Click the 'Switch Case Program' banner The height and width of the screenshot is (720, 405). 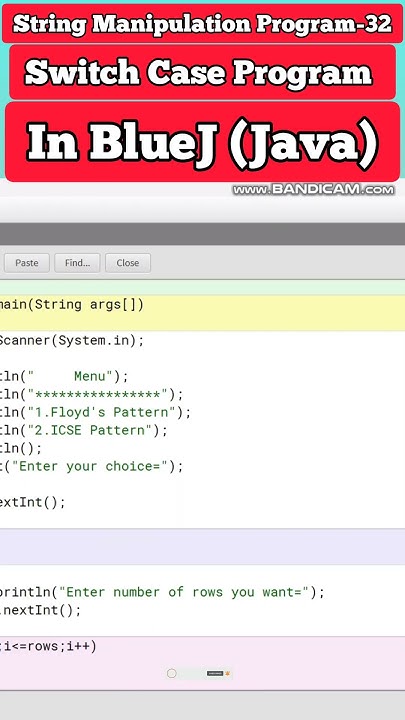click(202, 72)
